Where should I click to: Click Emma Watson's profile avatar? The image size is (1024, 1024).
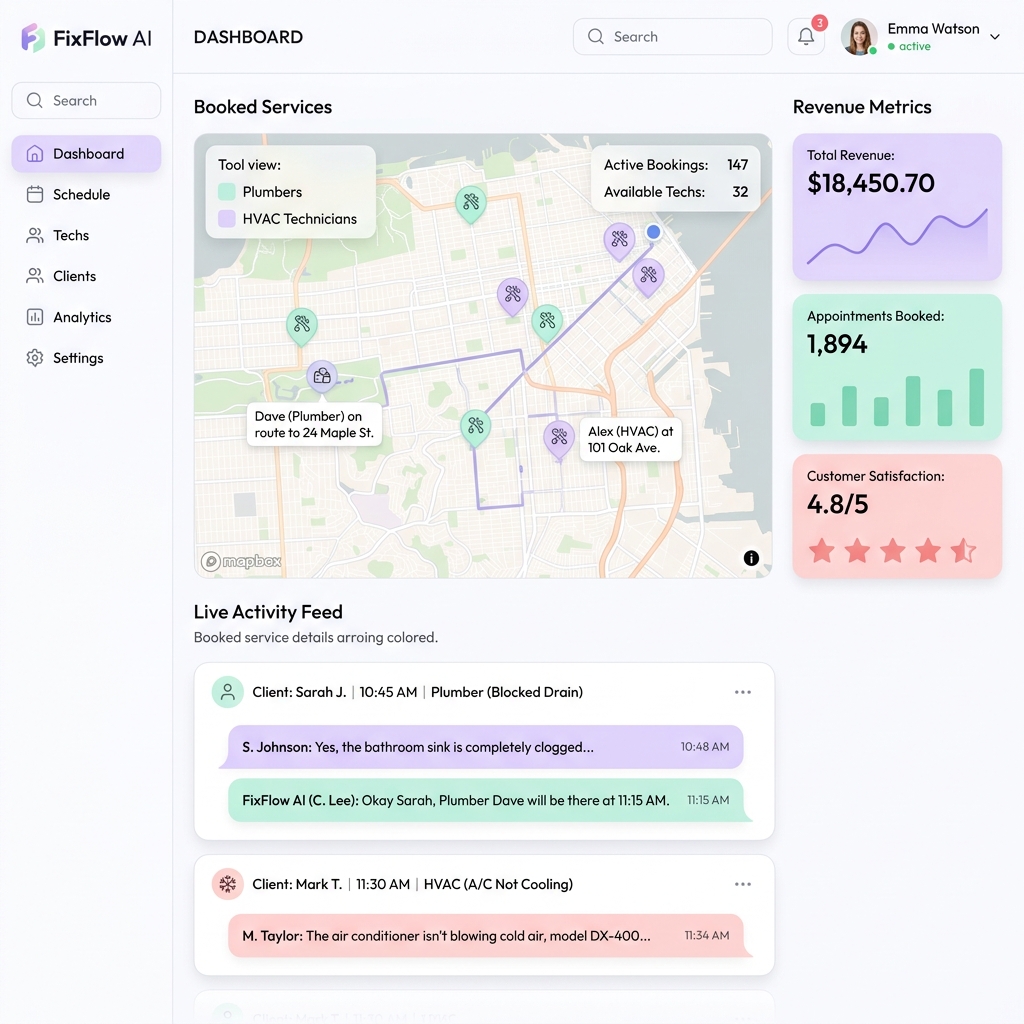pos(859,37)
